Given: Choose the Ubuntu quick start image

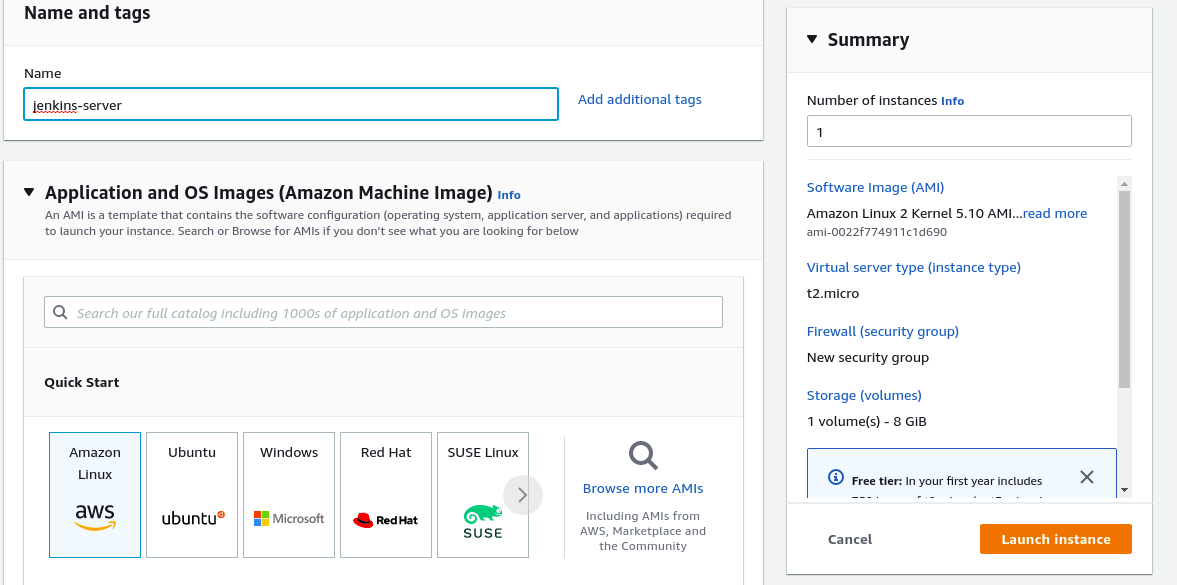Looking at the screenshot, I should (191, 495).
